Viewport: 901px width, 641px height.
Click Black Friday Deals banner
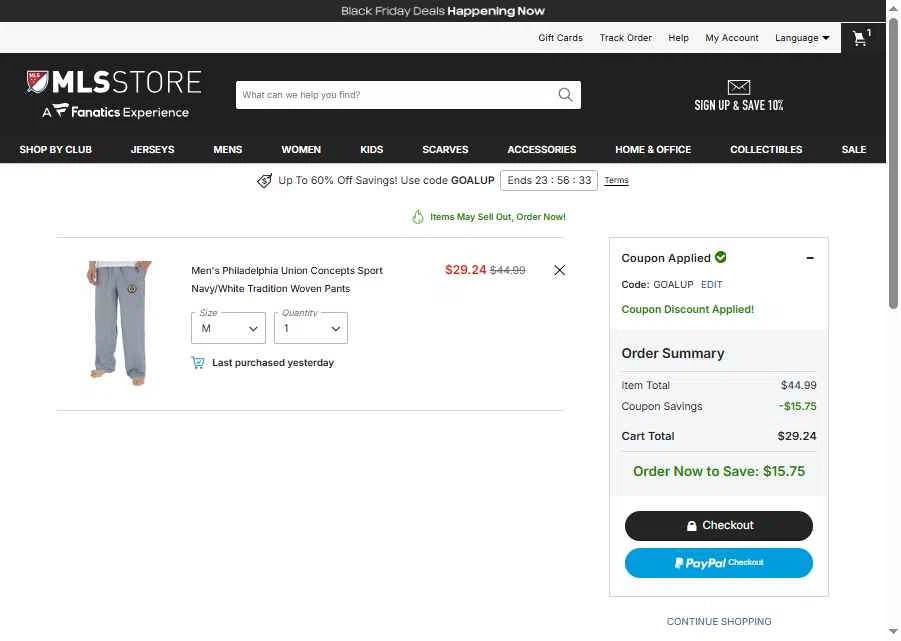[442, 11]
